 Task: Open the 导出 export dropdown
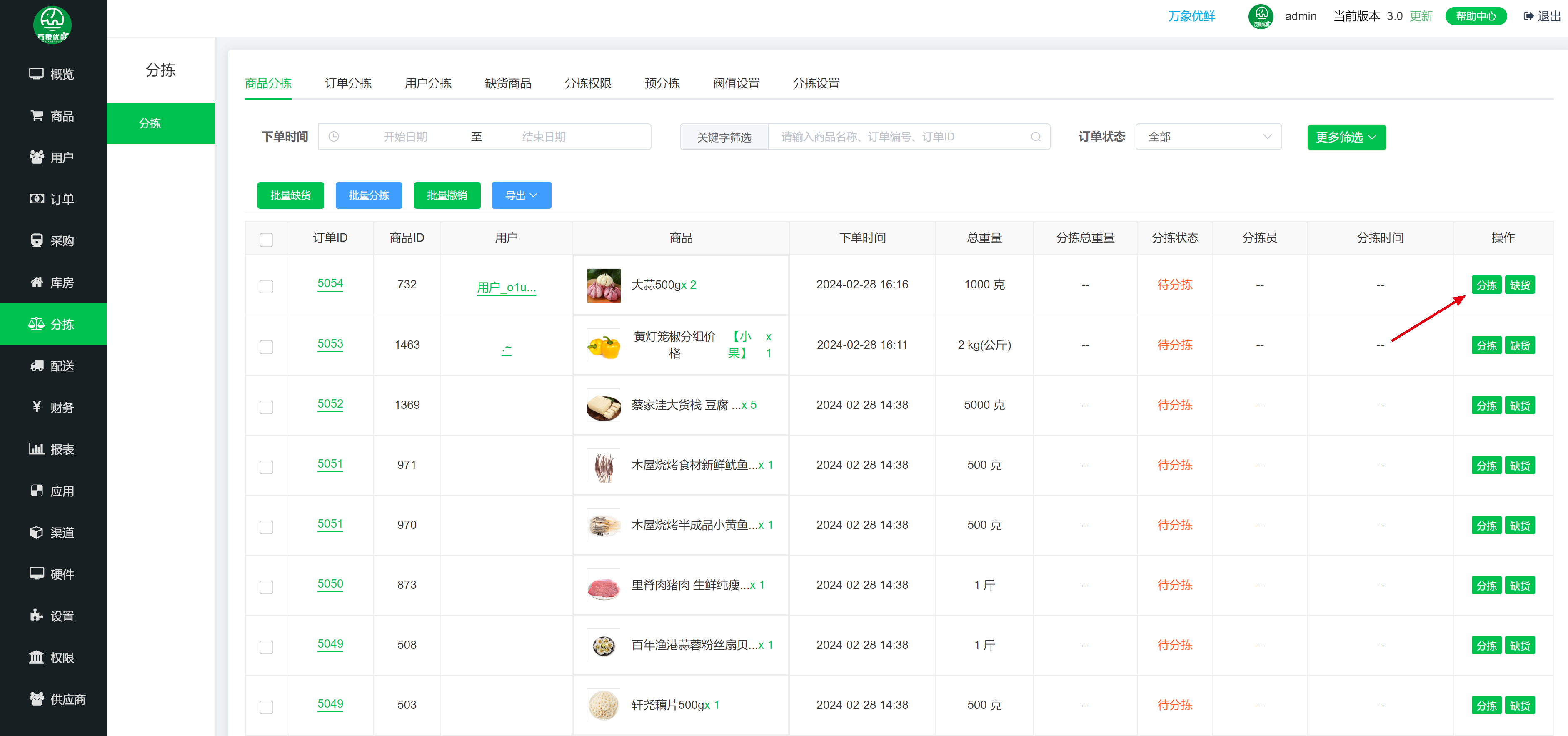(521, 195)
